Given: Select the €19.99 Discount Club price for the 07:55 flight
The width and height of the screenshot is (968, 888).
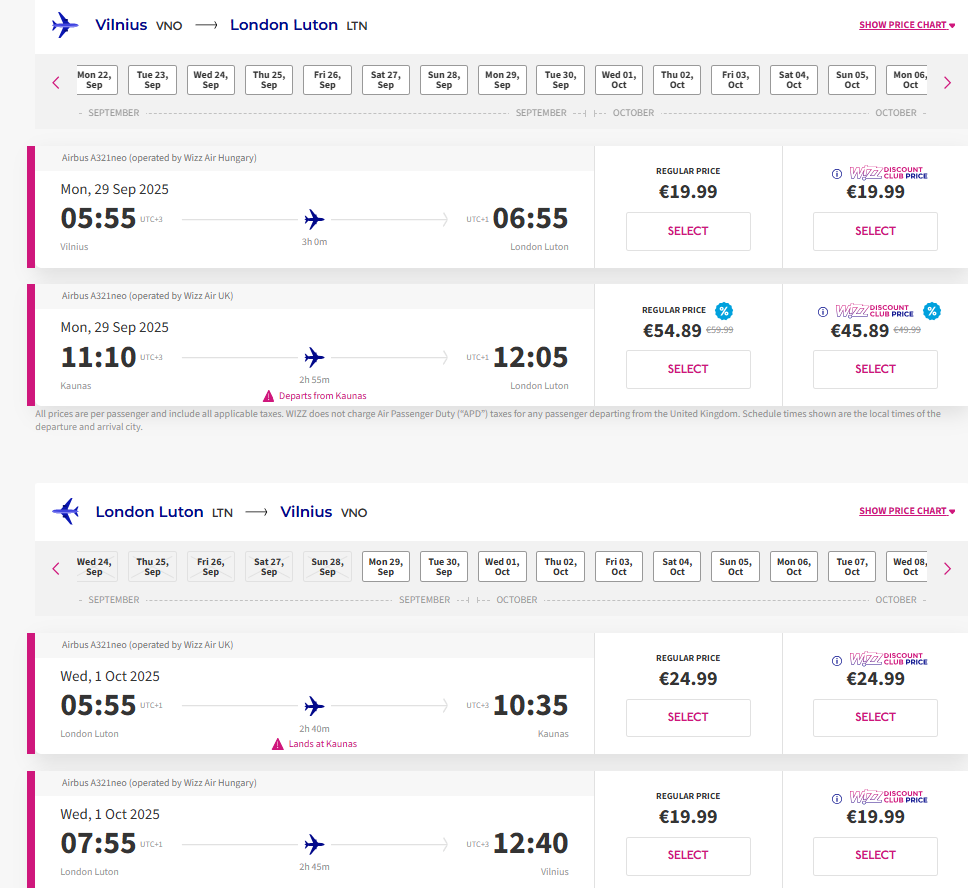Looking at the screenshot, I should [875, 856].
